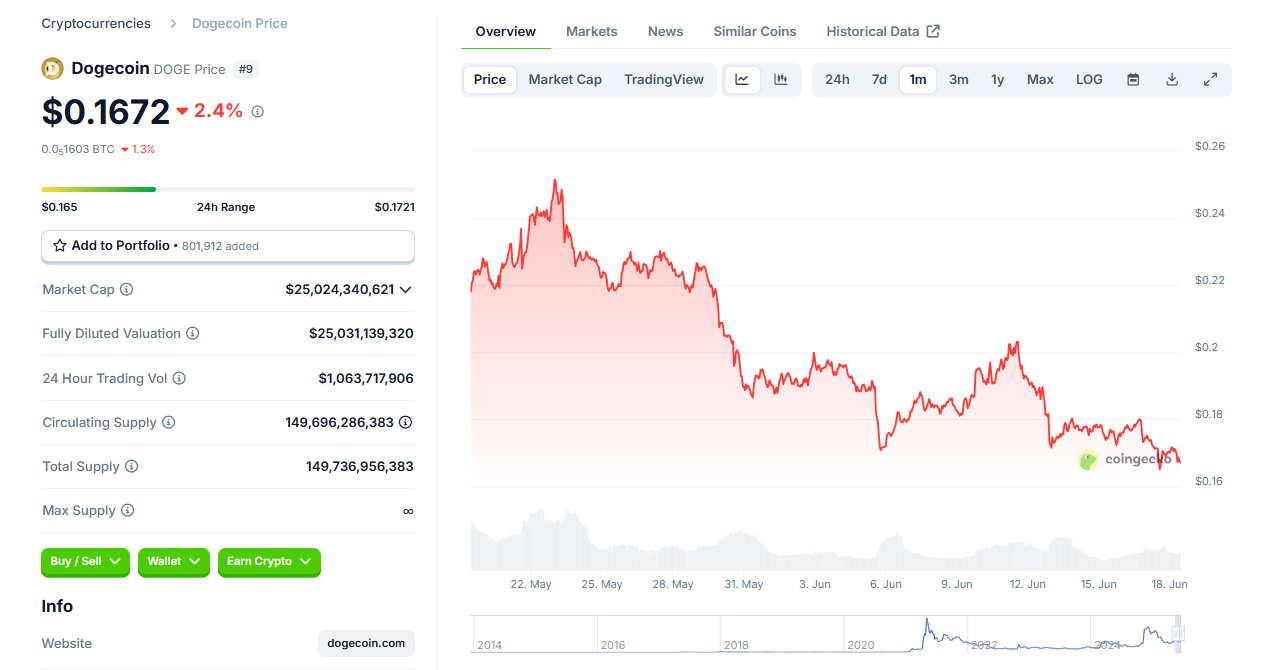Click the star icon in Add to Portfolio
Viewport: 1271px width, 670px height.
60,245
